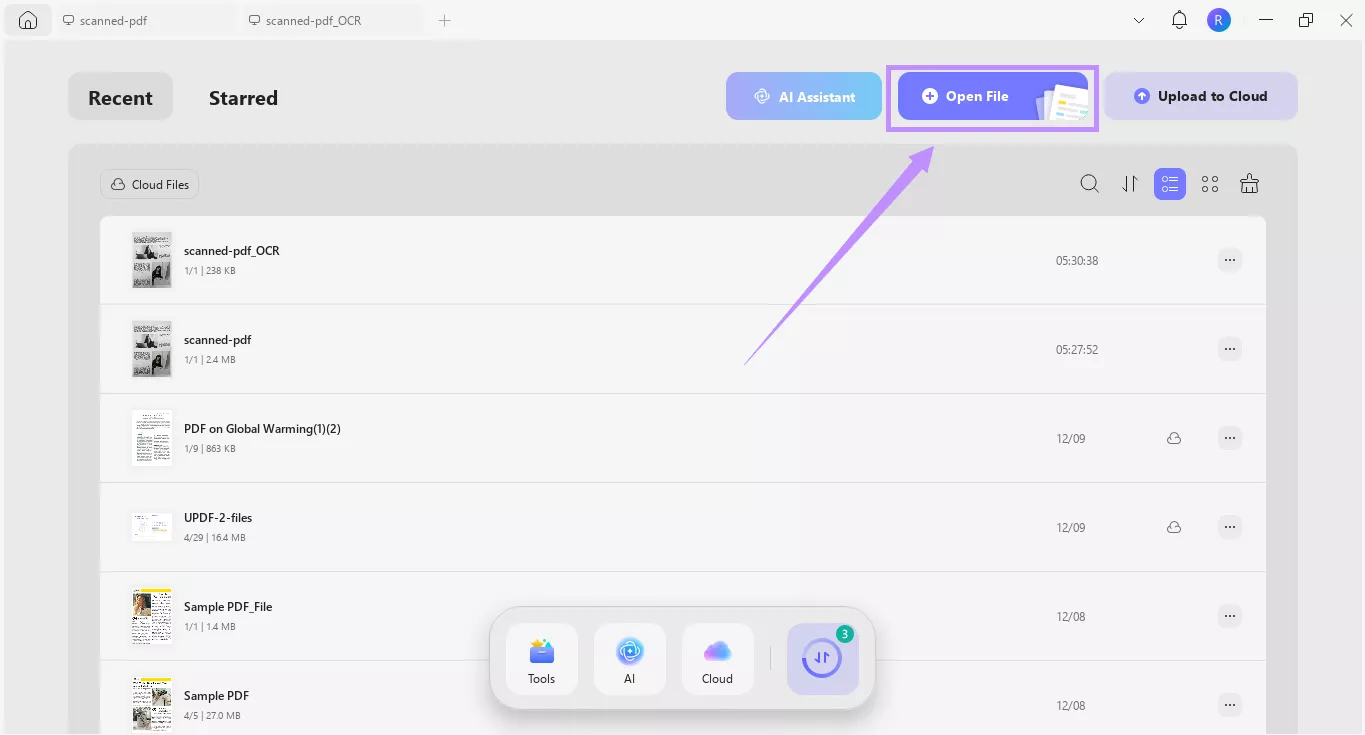Switch to the Starred tab
This screenshot has width=1365, height=735.
[243, 98]
